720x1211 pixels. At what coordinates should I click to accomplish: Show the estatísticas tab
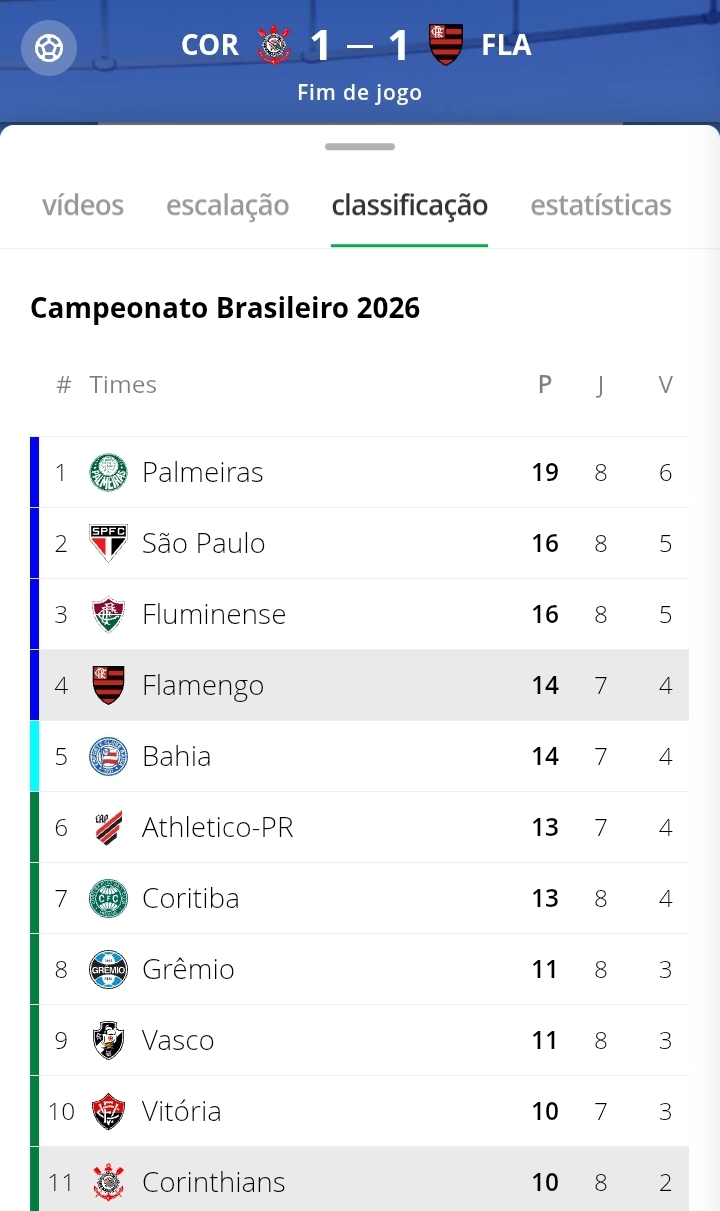(x=600, y=206)
